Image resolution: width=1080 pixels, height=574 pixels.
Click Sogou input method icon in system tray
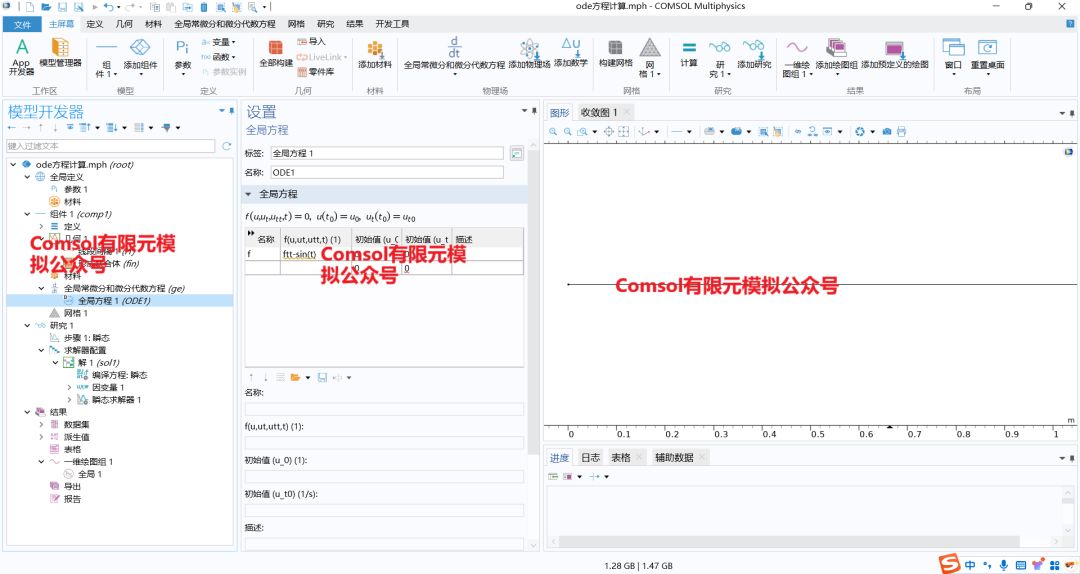point(949,564)
